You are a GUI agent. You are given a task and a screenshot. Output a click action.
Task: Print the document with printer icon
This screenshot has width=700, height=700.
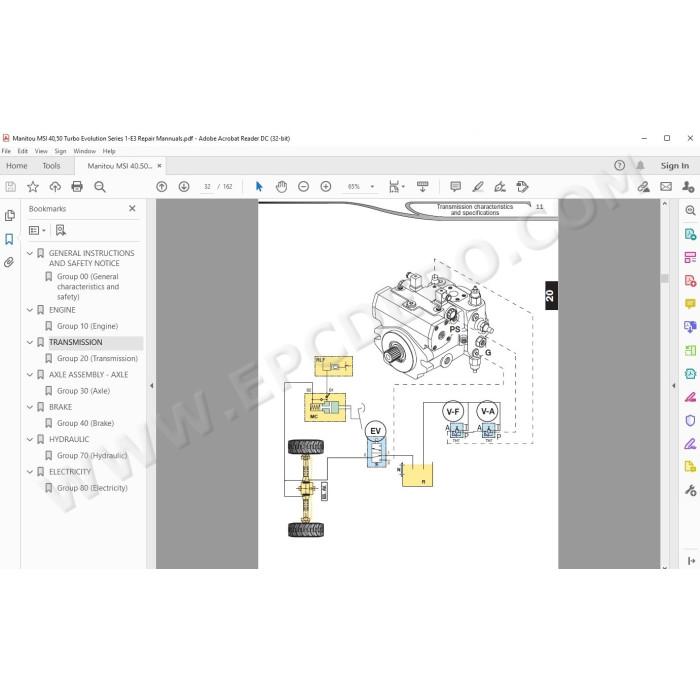pyautogui.click(x=77, y=187)
